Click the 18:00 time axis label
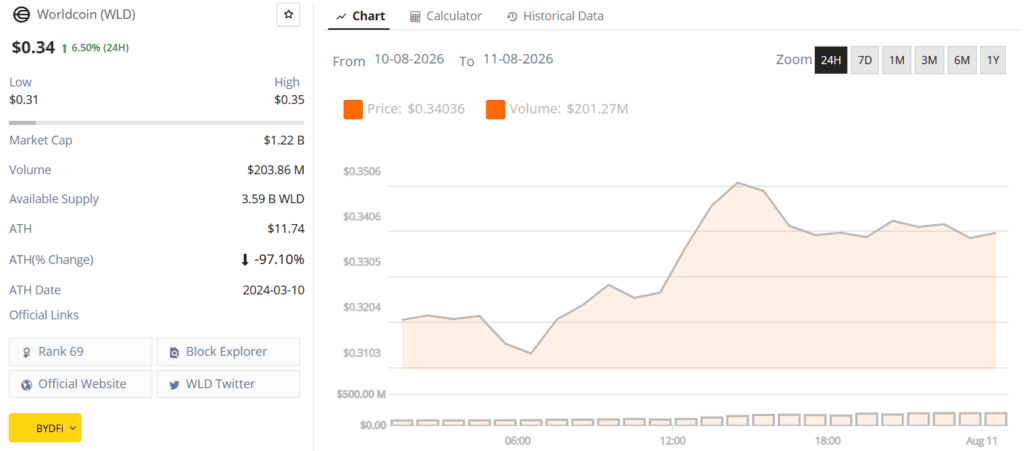The height and width of the screenshot is (451, 1024). click(x=827, y=441)
